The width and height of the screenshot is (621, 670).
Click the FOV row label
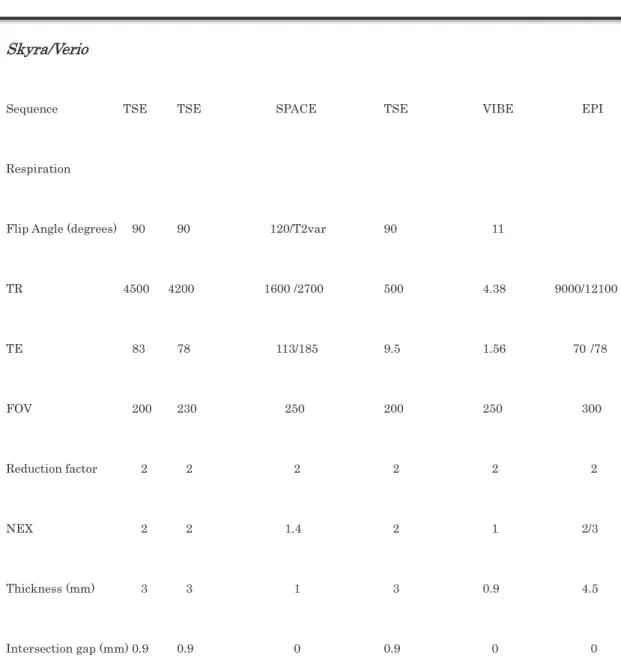[19, 408]
